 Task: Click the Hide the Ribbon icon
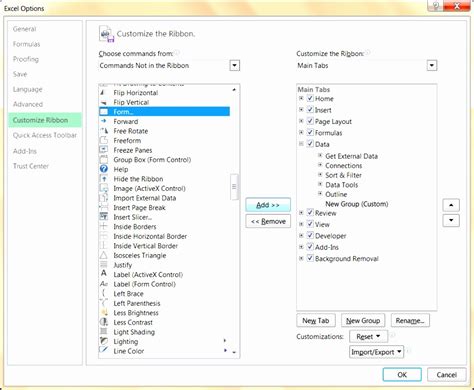click(104, 179)
